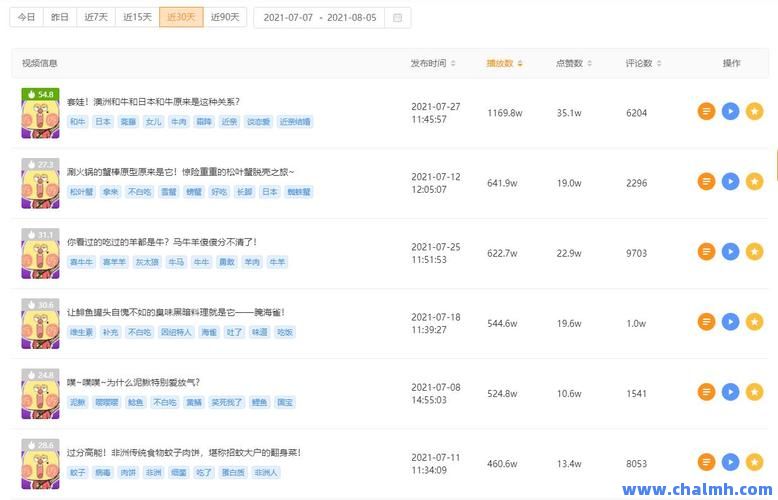Click the 35.1w likes value
This screenshot has height=500, width=778.
(569, 113)
